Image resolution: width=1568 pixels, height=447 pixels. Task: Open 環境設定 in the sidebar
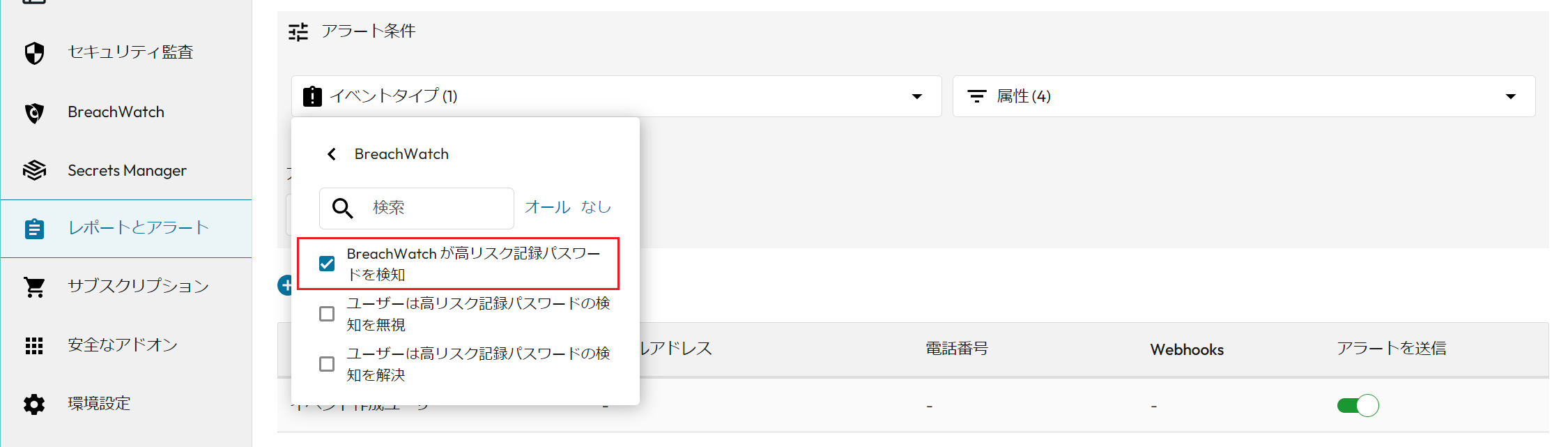tap(126, 404)
